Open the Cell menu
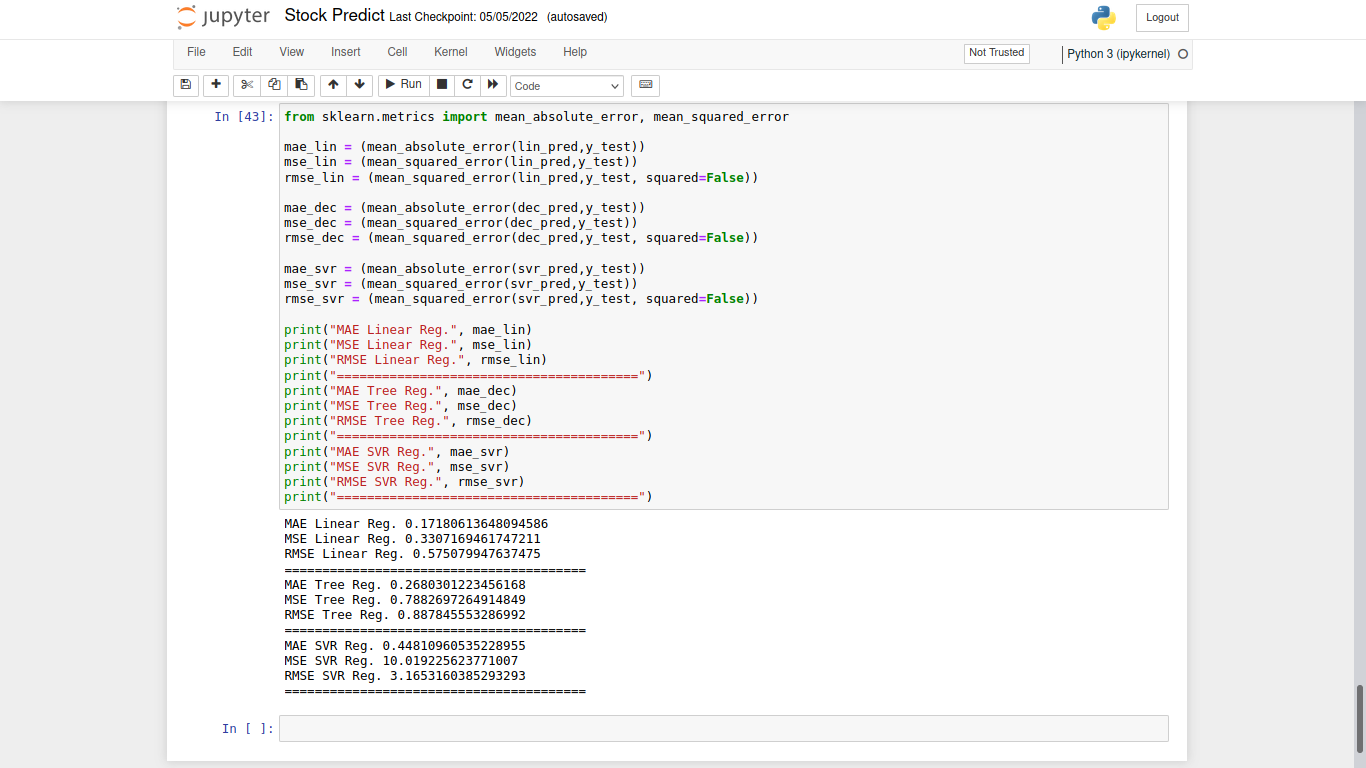The height and width of the screenshot is (768, 1366). tap(397, 52)
